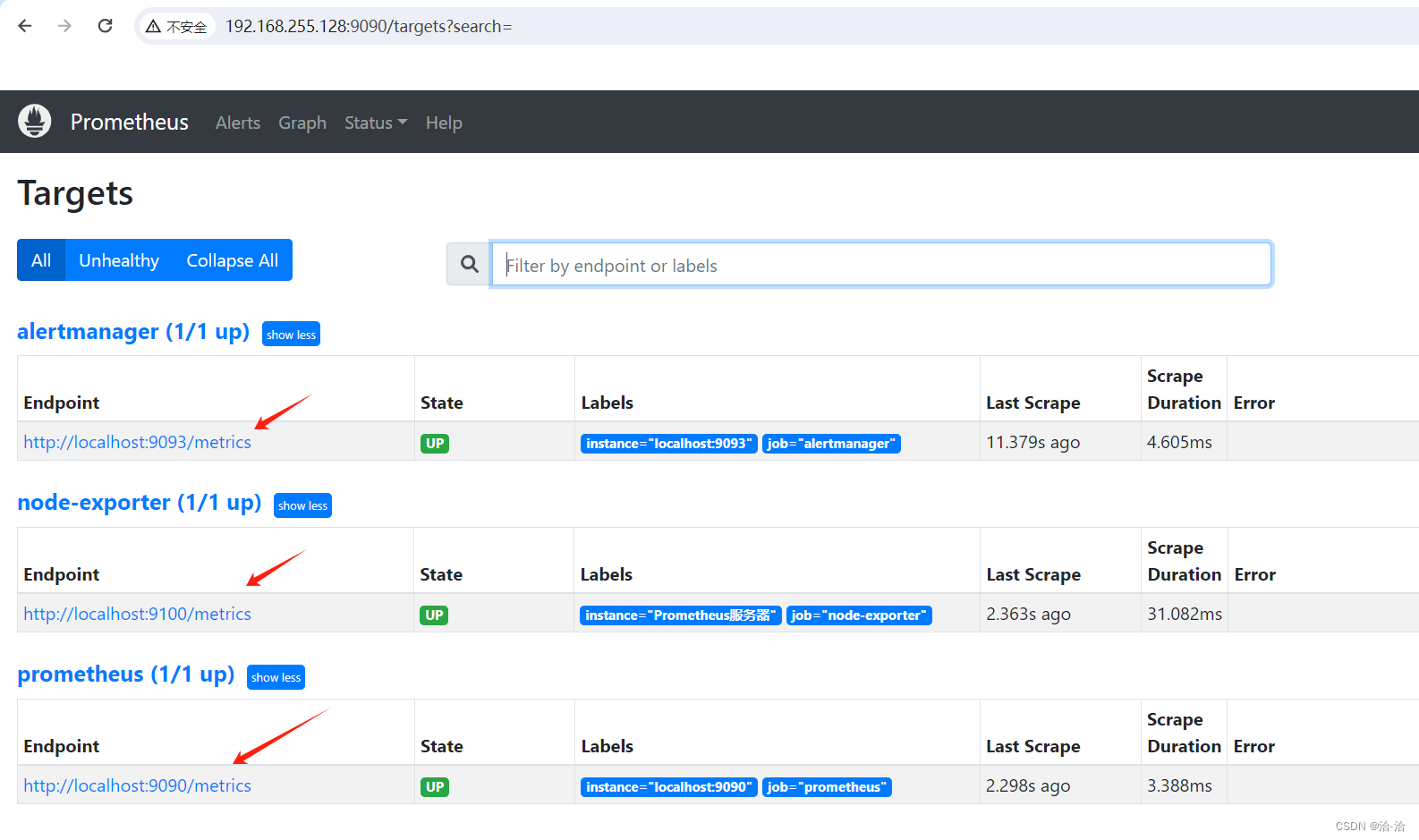The width and height of the screenshot is (1419, 840).
Task: Collapse node-exporter with show less
Action: coord(302,505)
